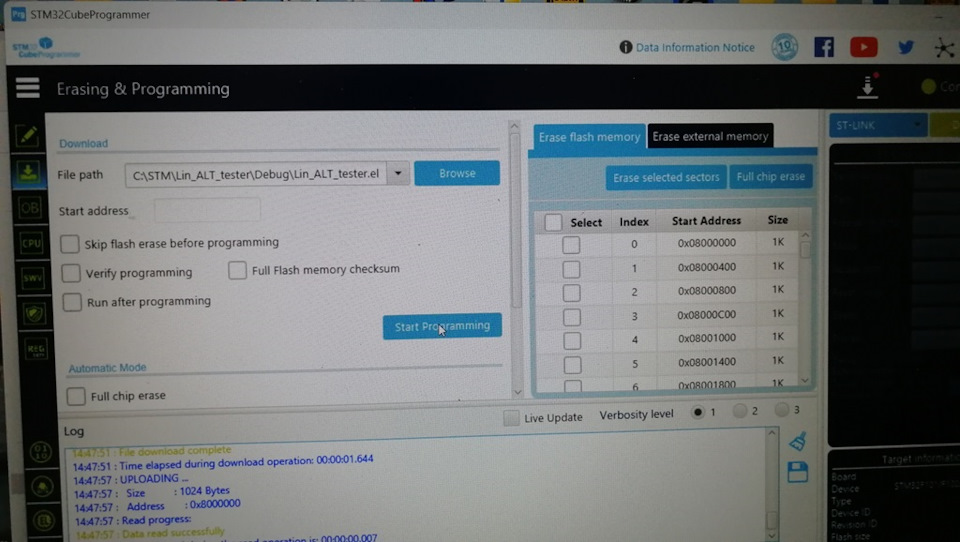960x542 pixels.
Task: Switch to Erase flash memory tab
Action: click(589, 137)
